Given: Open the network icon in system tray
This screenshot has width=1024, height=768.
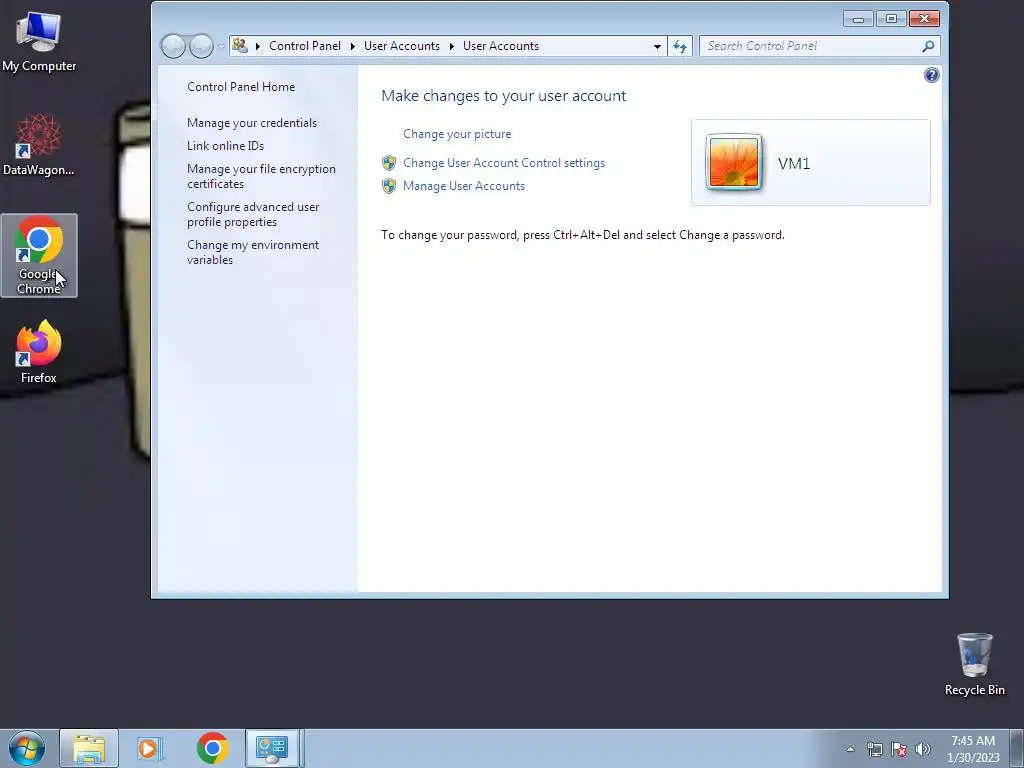Looking at the screenshot, I should 874,749.
